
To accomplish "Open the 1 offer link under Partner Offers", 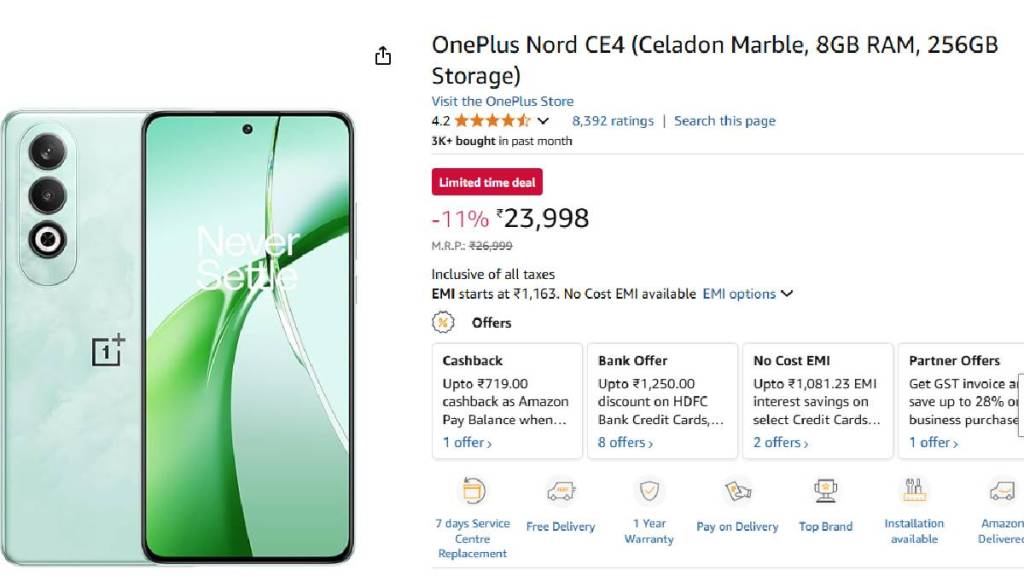I will pos(933,442).
